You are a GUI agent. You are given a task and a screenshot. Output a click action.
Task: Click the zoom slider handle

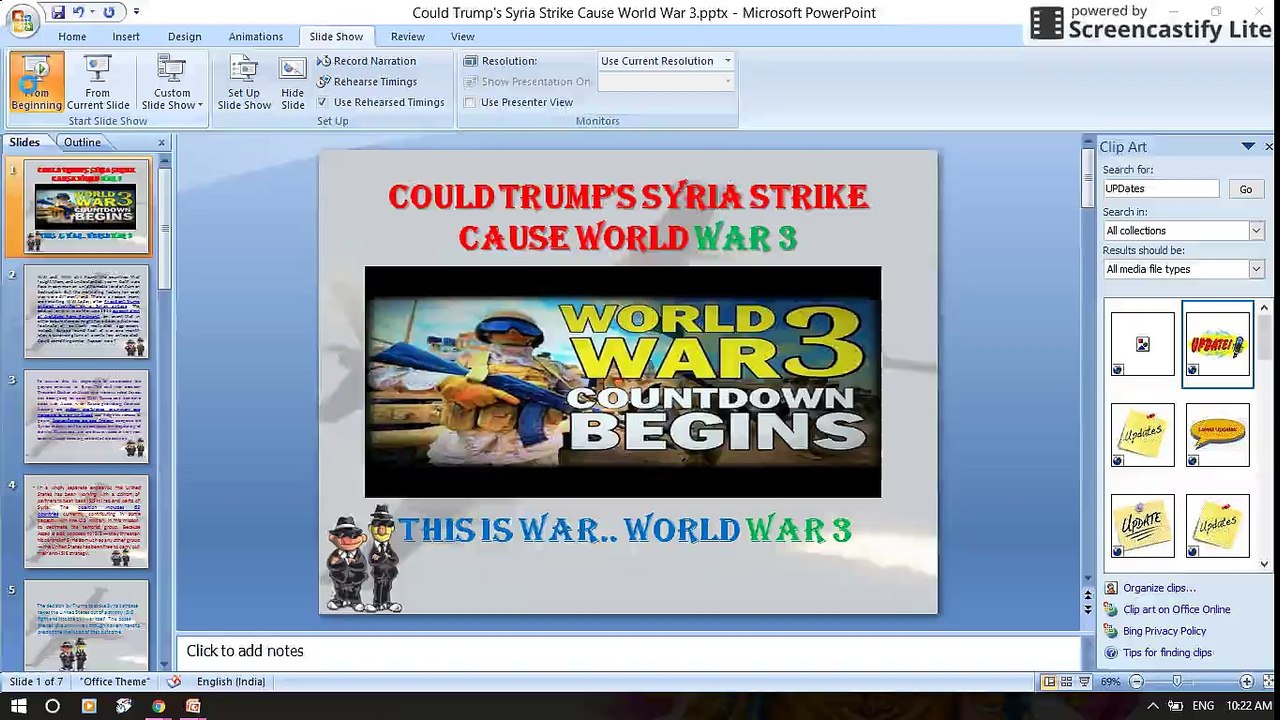coord(1177,682)
